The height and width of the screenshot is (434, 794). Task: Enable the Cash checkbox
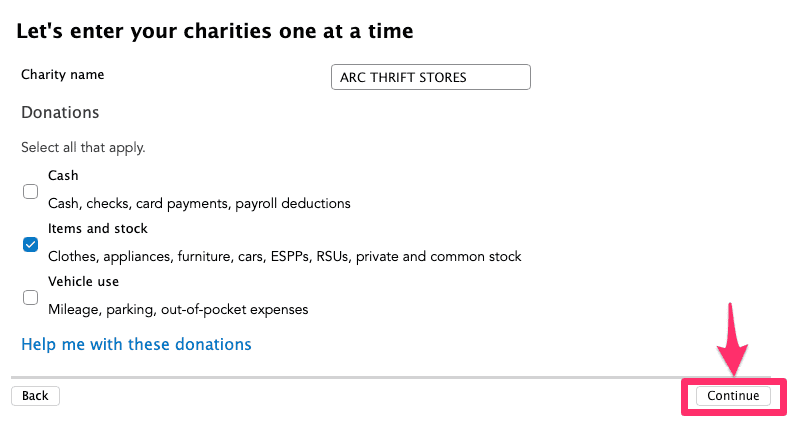point(31,190)
